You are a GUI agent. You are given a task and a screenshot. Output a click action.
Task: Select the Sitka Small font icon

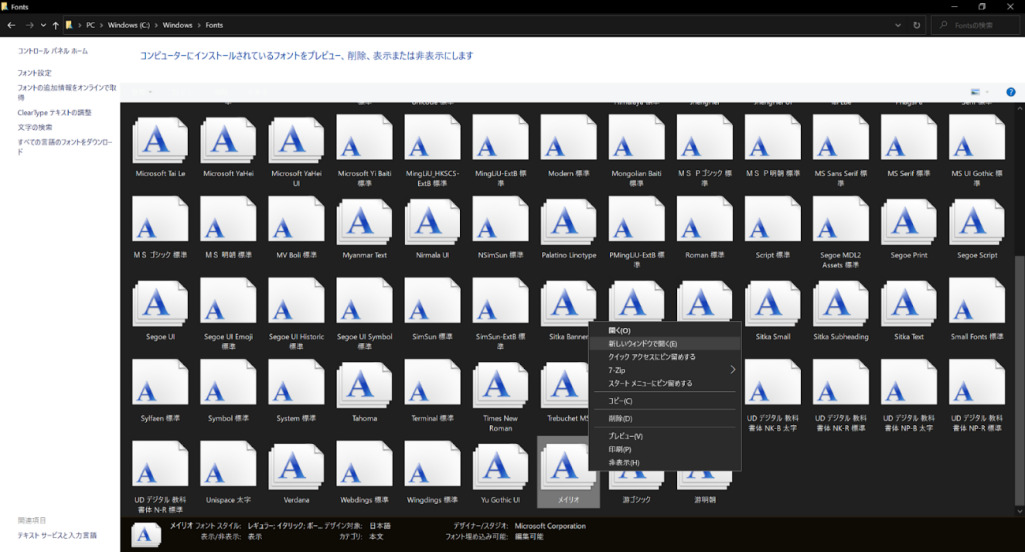[x=773, y=303]
